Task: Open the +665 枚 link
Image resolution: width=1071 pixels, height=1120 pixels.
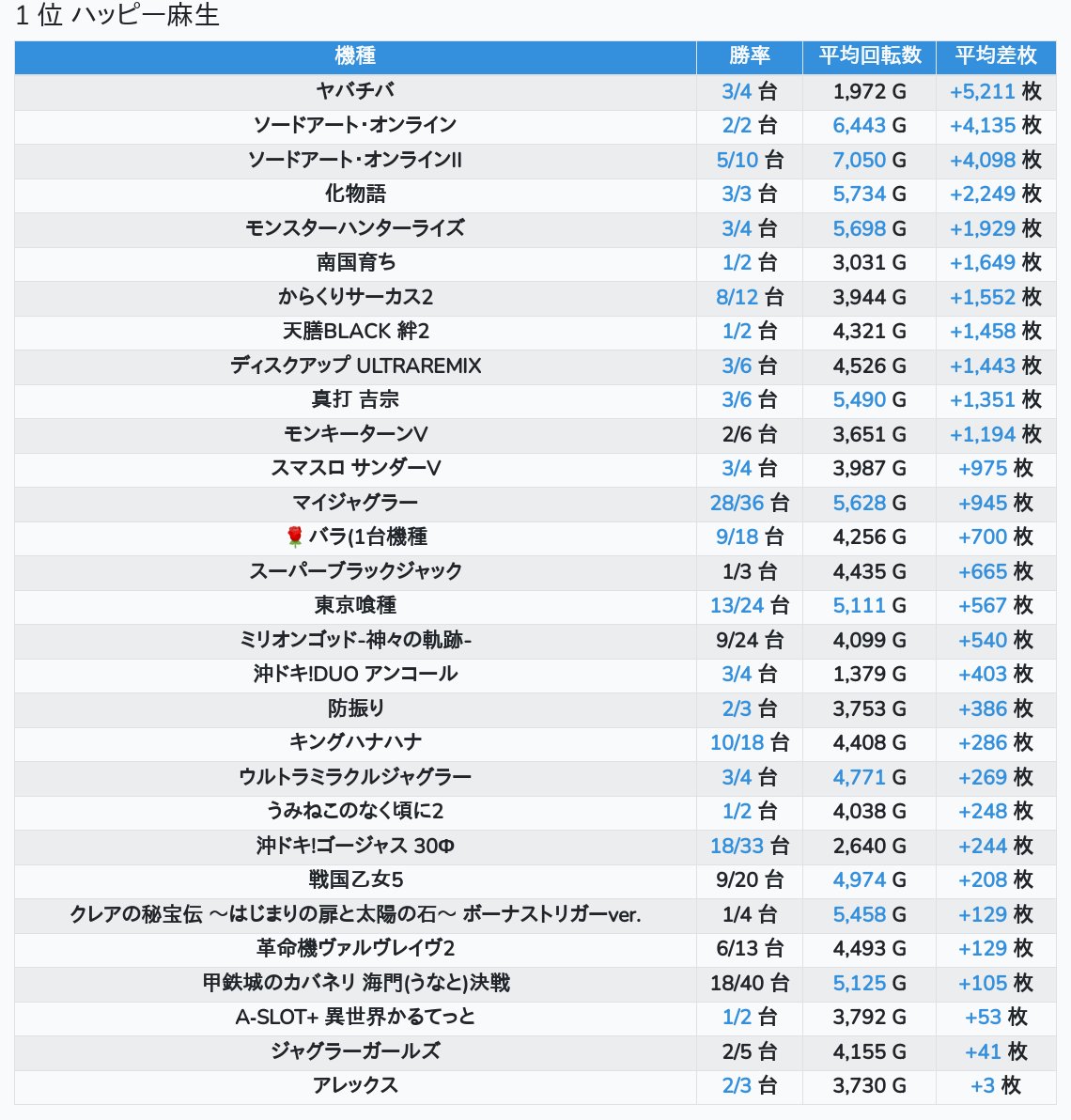Action: 983,571
